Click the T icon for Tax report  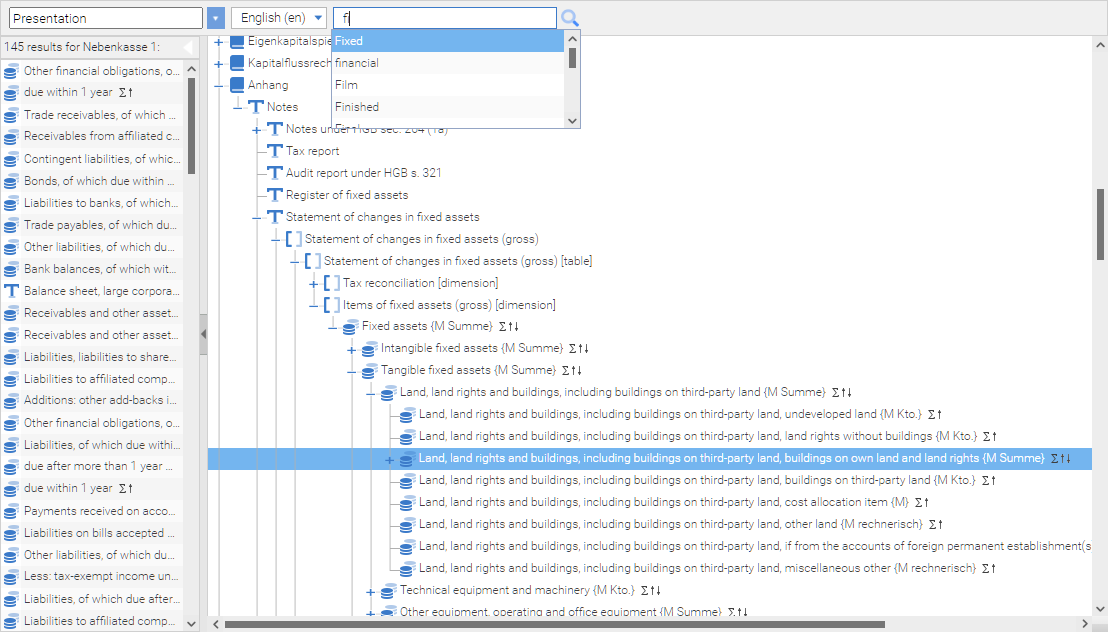275,151
